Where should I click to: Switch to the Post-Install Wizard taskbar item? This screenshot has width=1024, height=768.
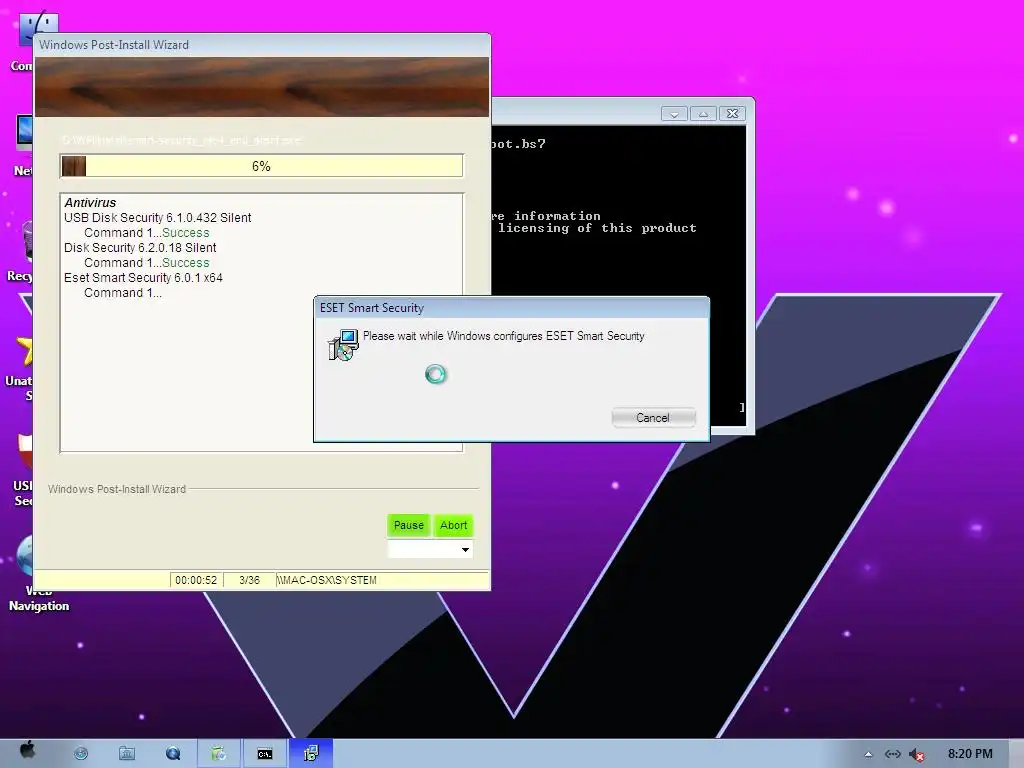(x=219, y=754)
